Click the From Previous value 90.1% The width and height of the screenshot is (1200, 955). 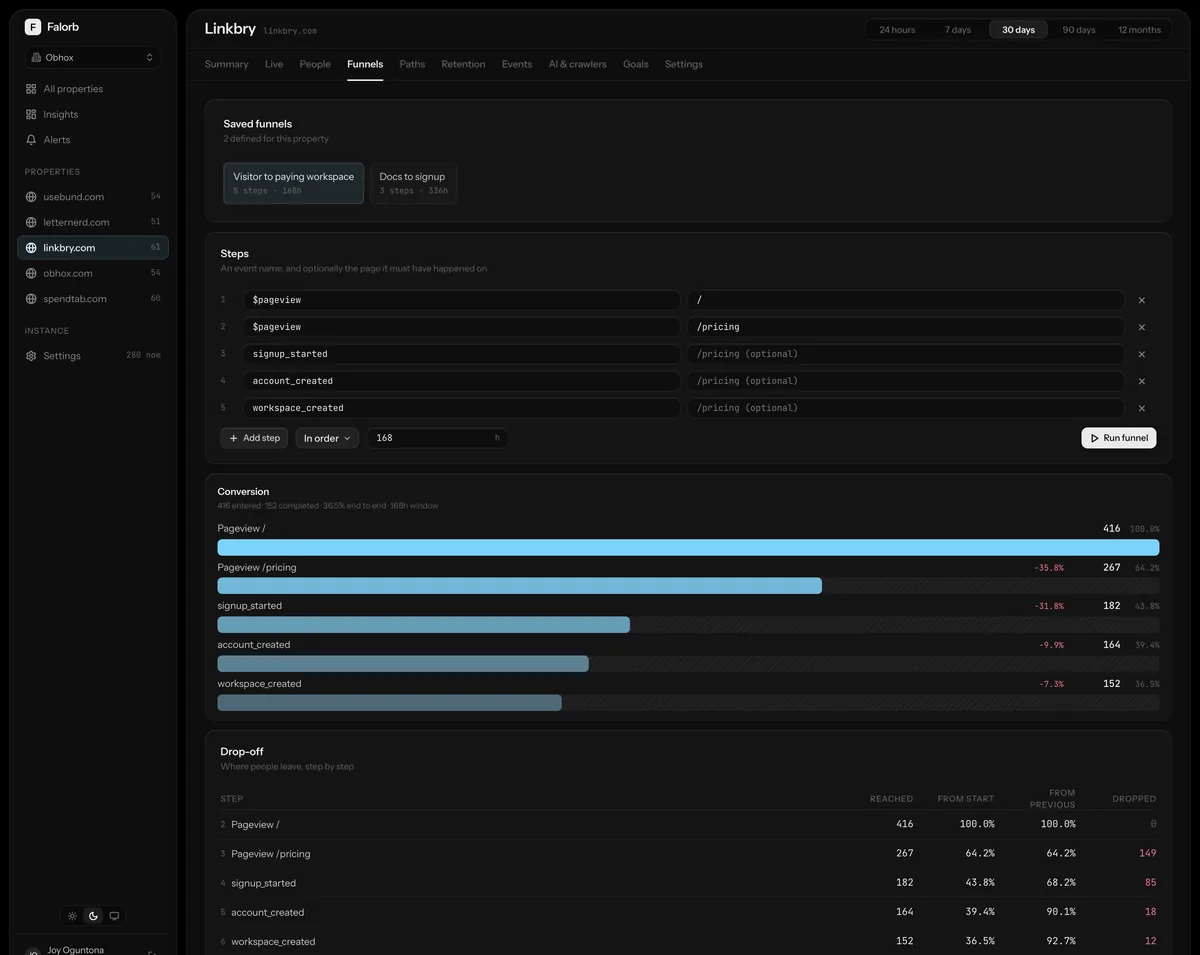[x=1058, y=911]
